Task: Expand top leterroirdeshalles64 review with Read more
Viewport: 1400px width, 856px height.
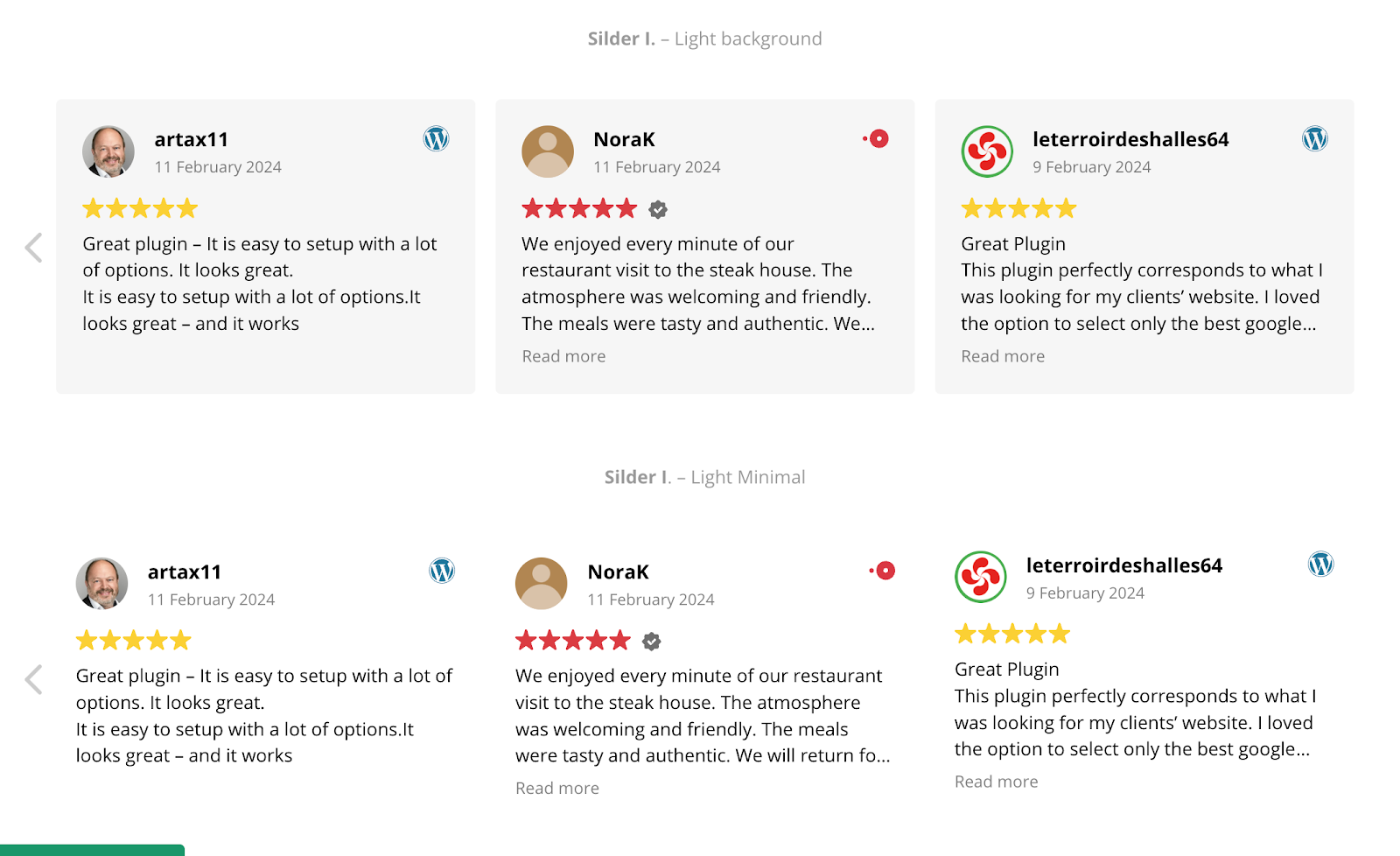Action: pyautogui.click(x=1003, y=356)
